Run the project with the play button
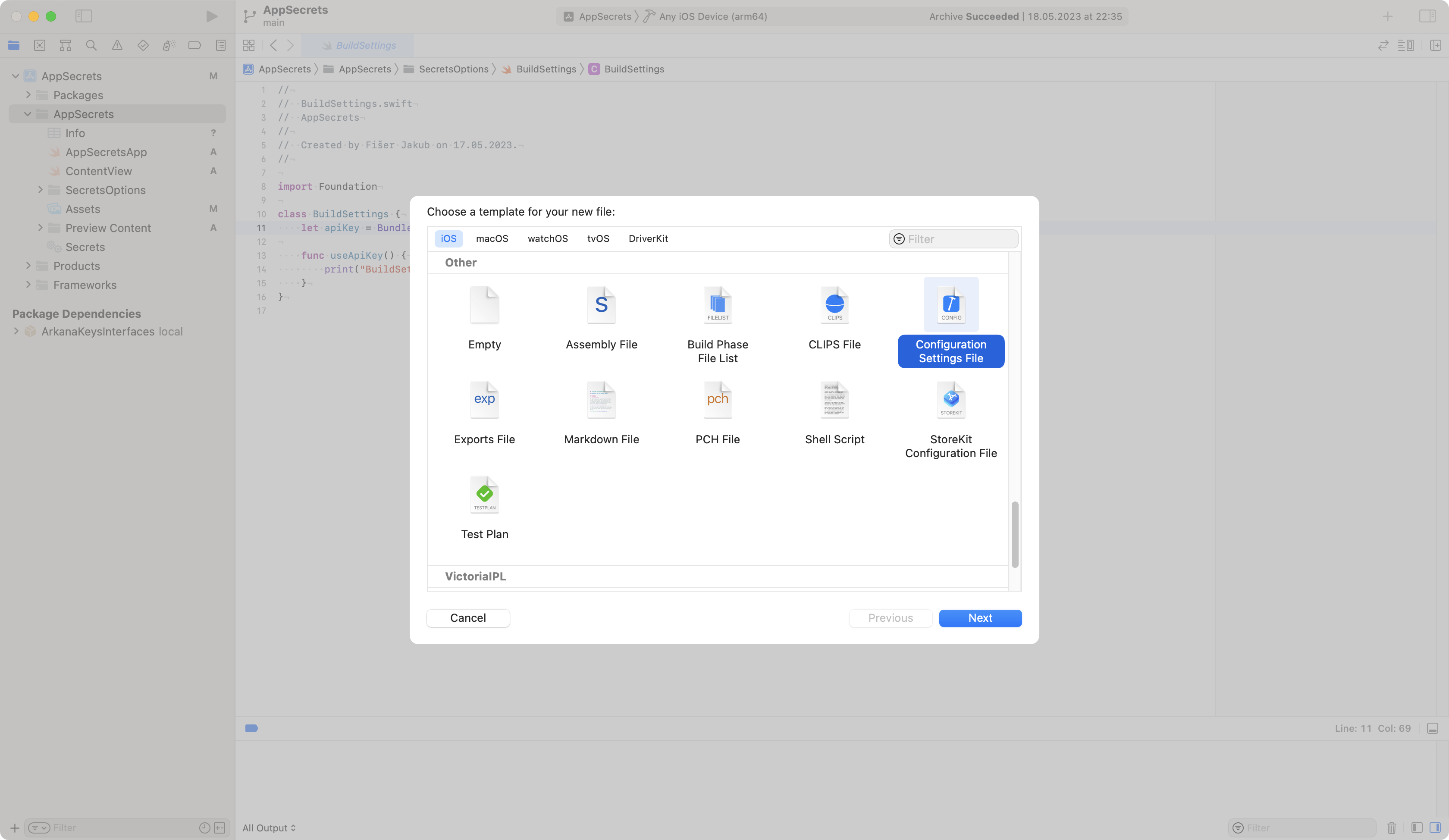The image size is (1449, 840). pos(212,16)
